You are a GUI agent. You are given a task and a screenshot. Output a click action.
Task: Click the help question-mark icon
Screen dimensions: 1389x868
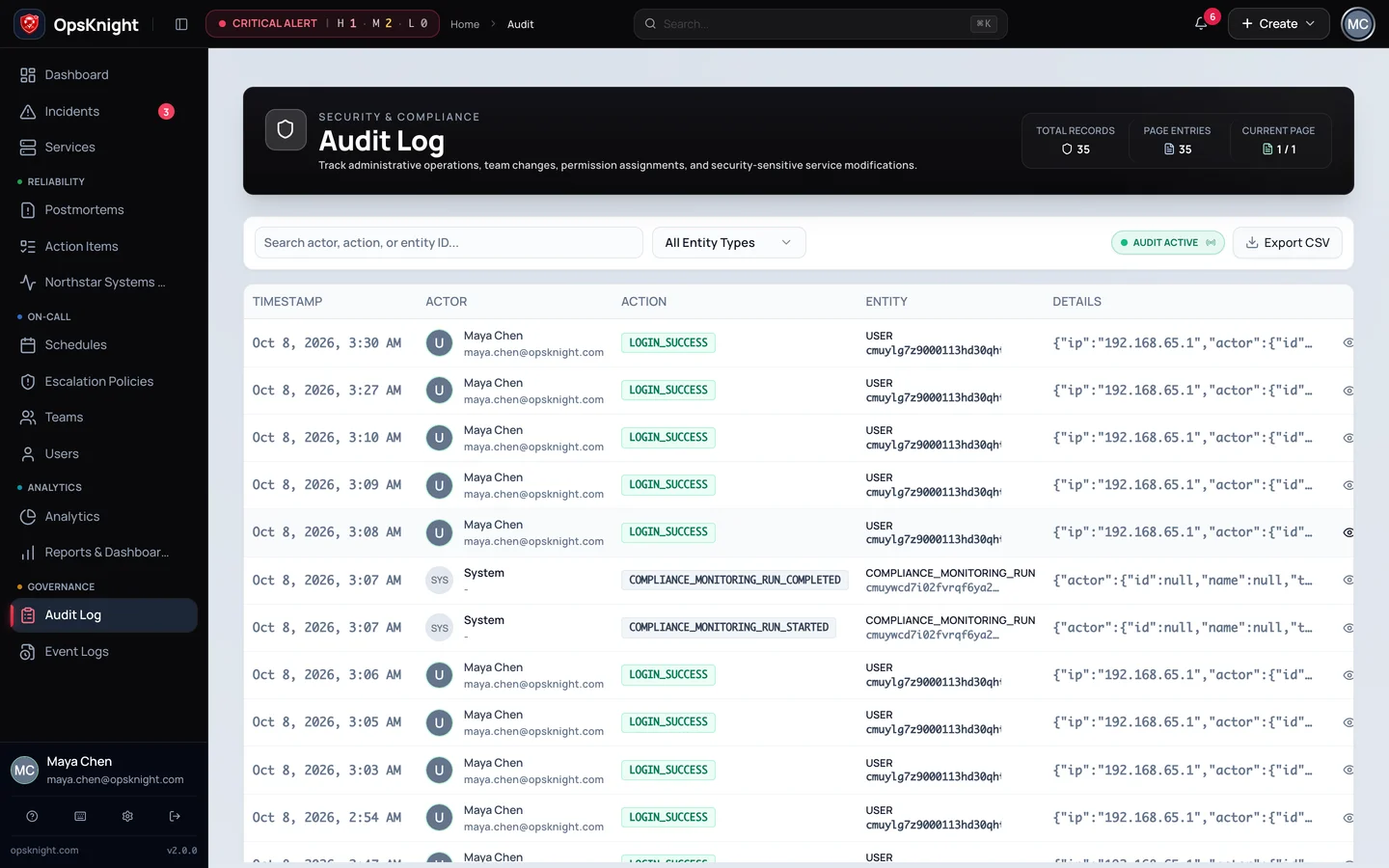(32, 816)
